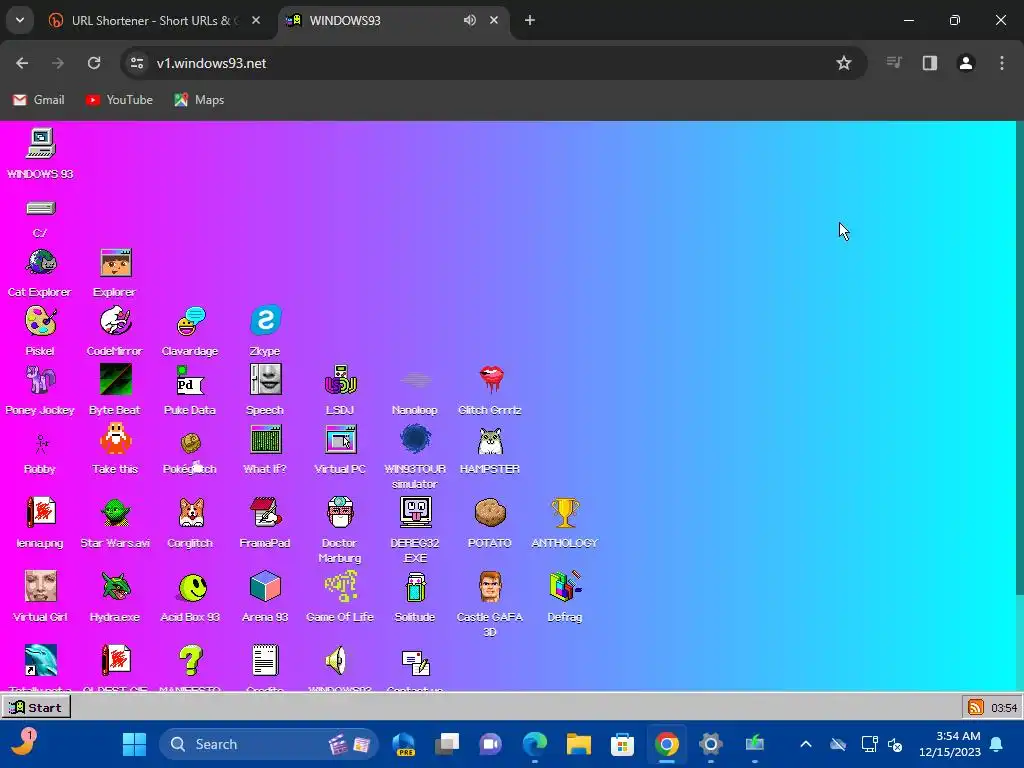The width and height of the screenshot is (1024, 768).
Task: Open the Pokéglitch icon
Action: pyautogui.click(x=191, y=443)
